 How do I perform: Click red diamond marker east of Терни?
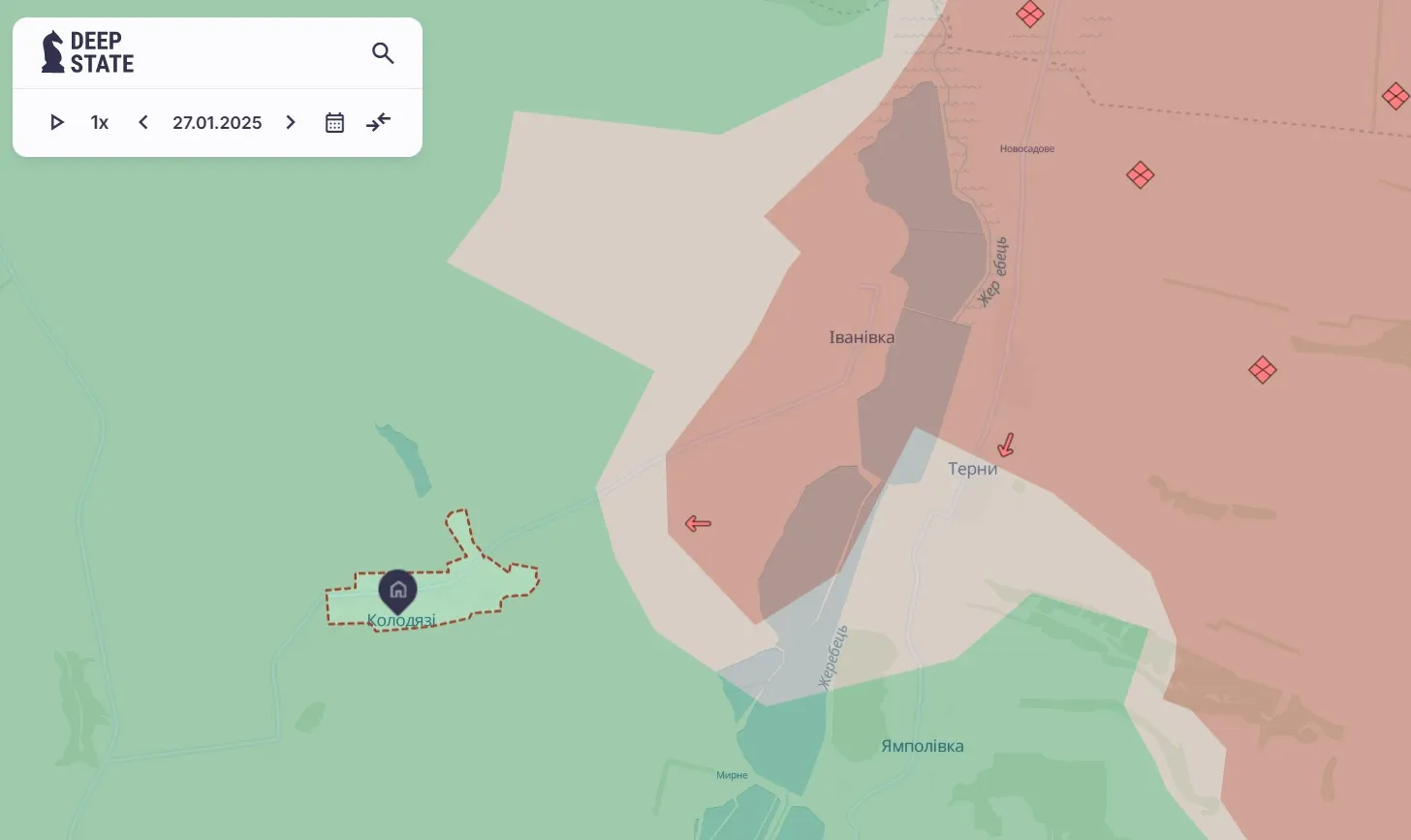[1262, 370]
